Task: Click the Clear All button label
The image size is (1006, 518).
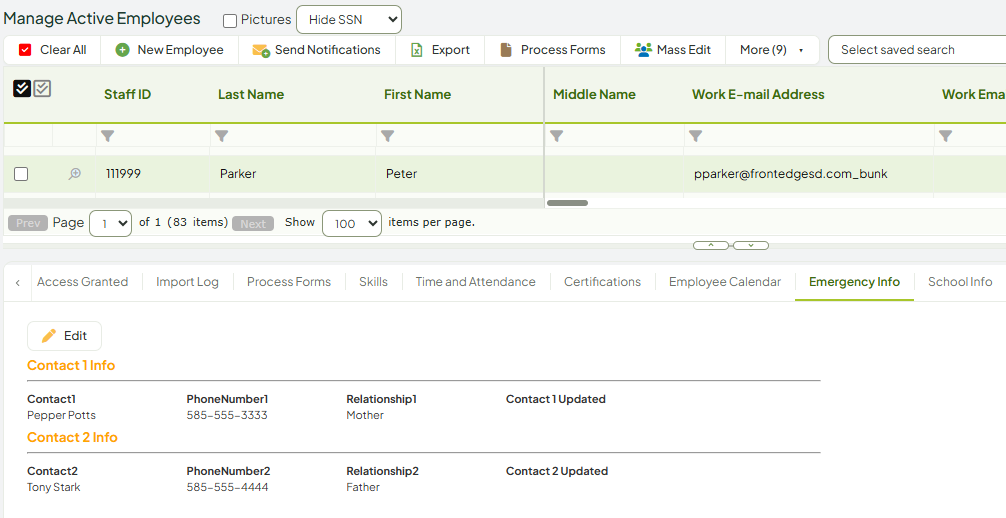Action: [x=63, y=50]
